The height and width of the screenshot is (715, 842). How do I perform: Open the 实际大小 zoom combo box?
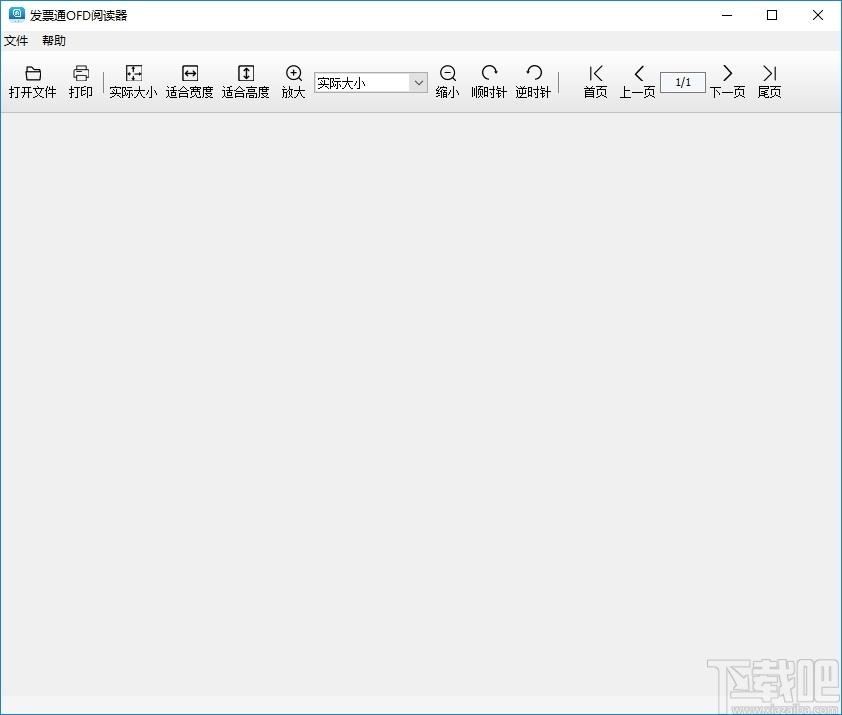[x=371, y=83]
